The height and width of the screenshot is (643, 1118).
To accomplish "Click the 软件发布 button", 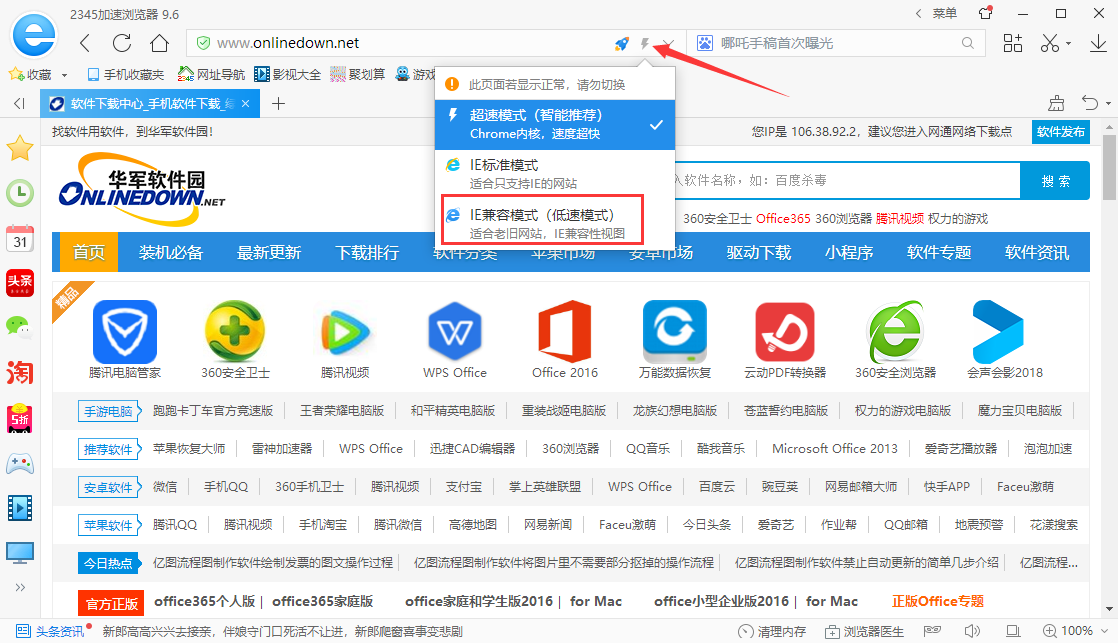I will pos(1061,132).
